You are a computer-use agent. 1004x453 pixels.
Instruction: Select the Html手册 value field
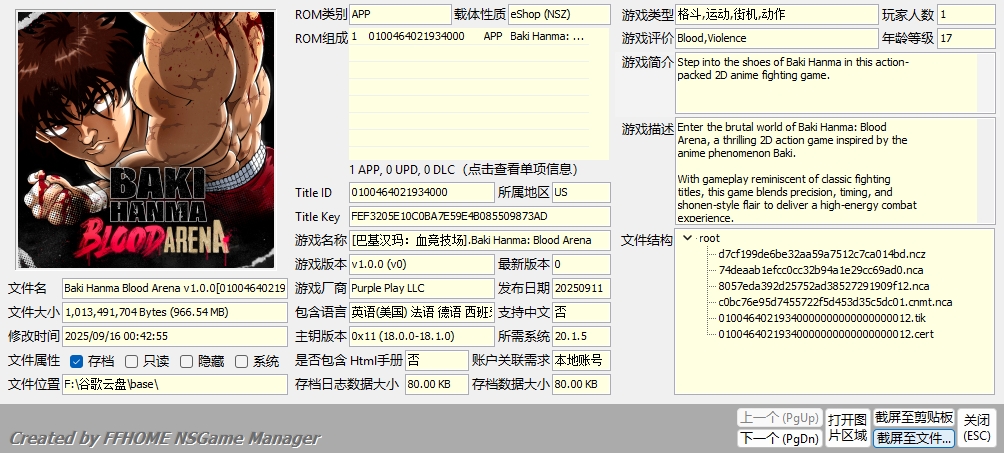437,360
